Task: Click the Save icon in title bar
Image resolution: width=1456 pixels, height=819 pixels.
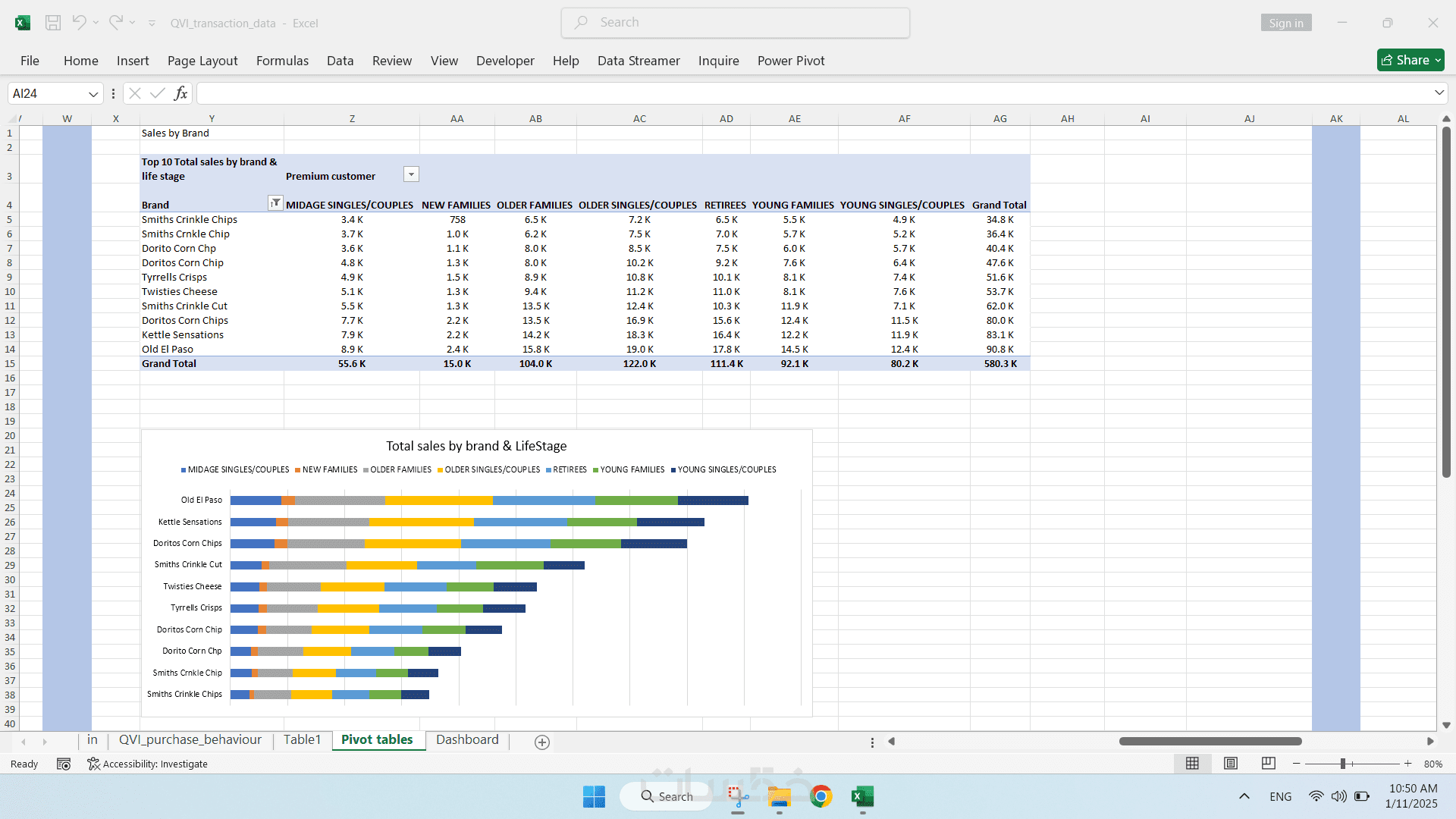Action: pyautogui.click(x=53, y=23)
